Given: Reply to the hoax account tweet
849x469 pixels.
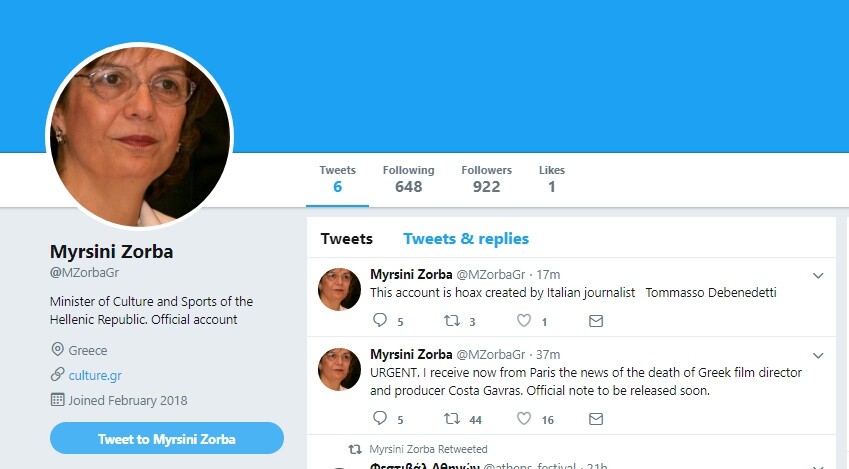Looking at the screenshot, I should coord(379,321).
